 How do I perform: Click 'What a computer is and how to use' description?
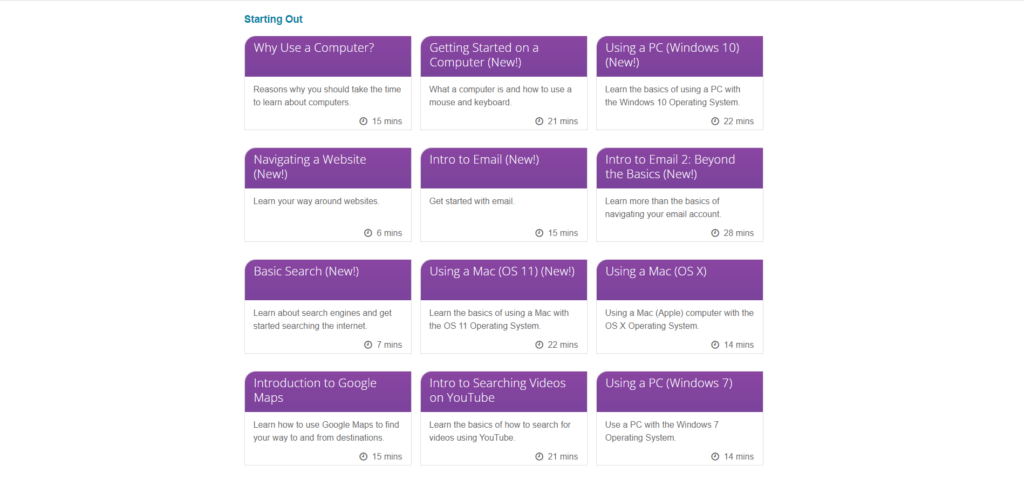point(500,96)
